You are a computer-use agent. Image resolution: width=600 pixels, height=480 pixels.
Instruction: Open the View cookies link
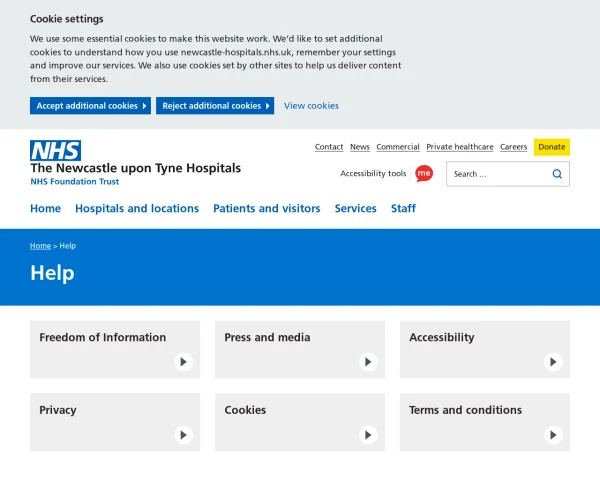(311, 106)
